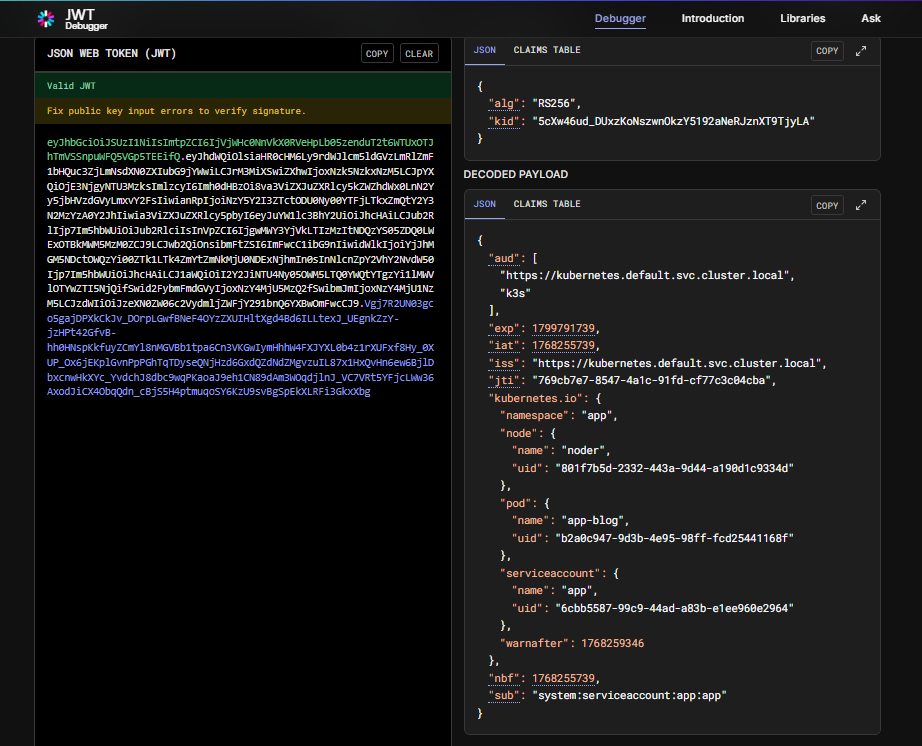Open the Libraries page

pyautogui.click(x=802, y=18)
